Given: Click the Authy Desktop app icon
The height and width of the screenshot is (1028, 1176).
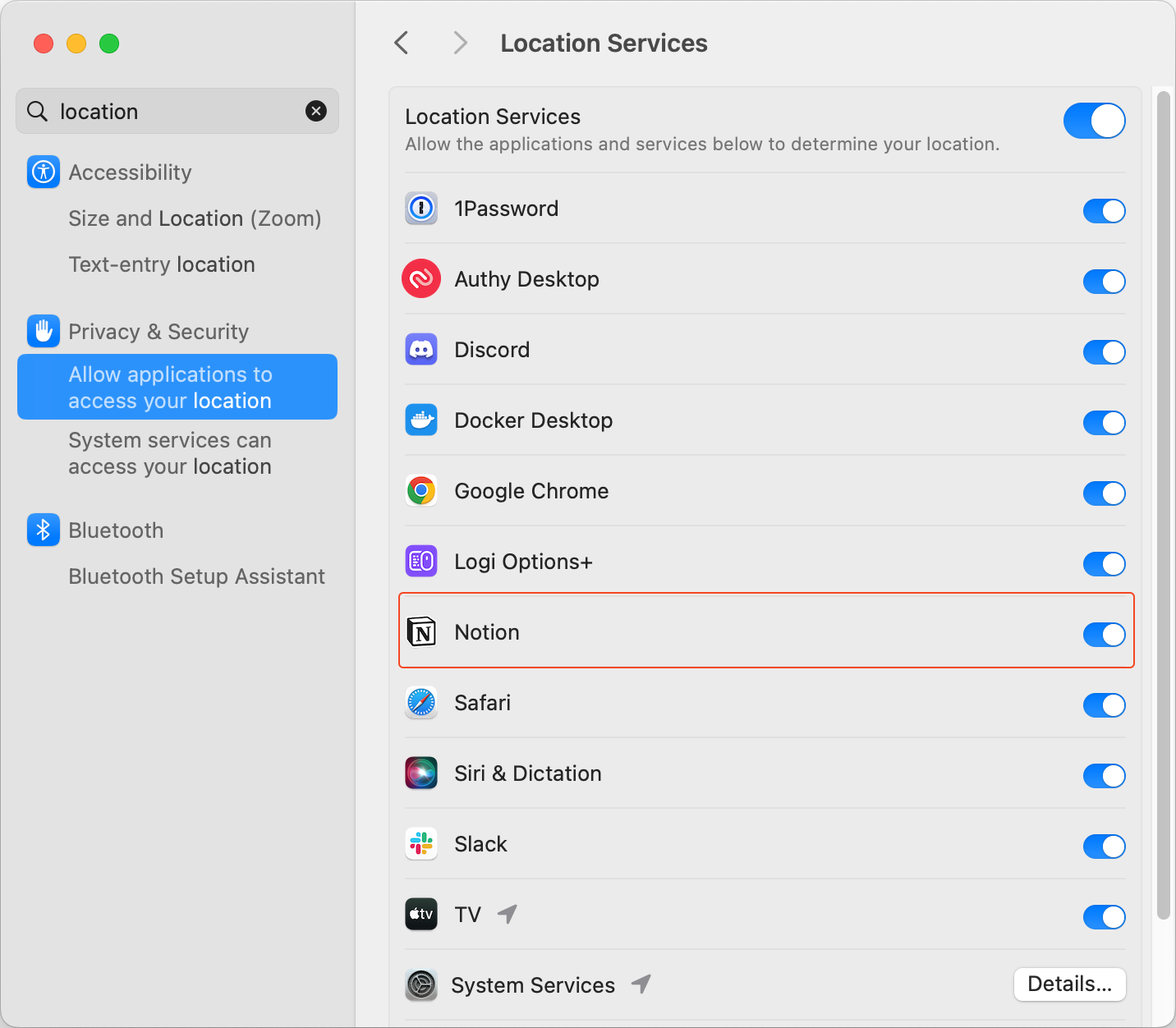Looking at the screenshot, I should click(x=421, y=279).
